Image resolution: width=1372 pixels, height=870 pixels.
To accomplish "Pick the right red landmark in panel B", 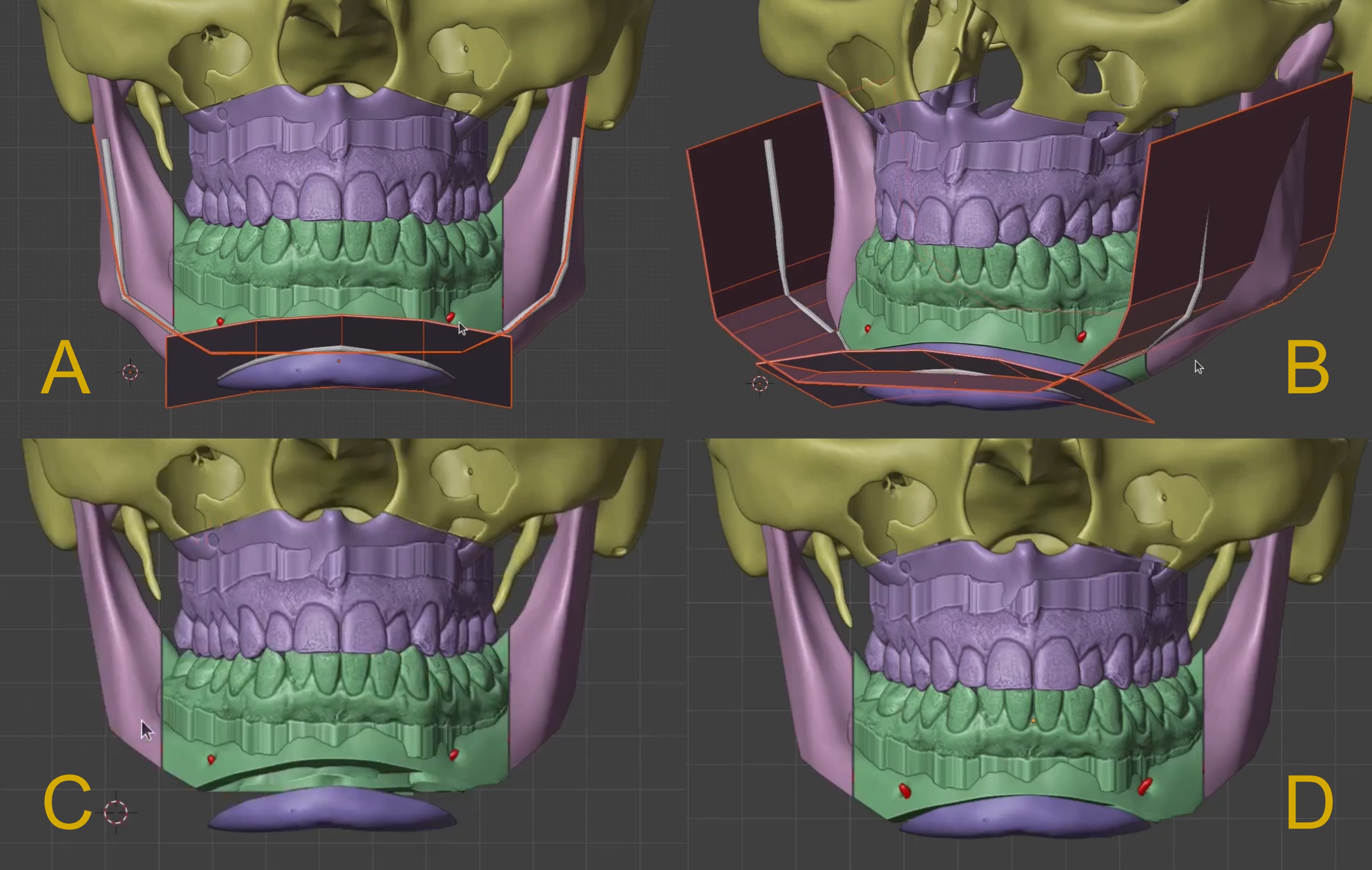I will [x=1081, y=337].
